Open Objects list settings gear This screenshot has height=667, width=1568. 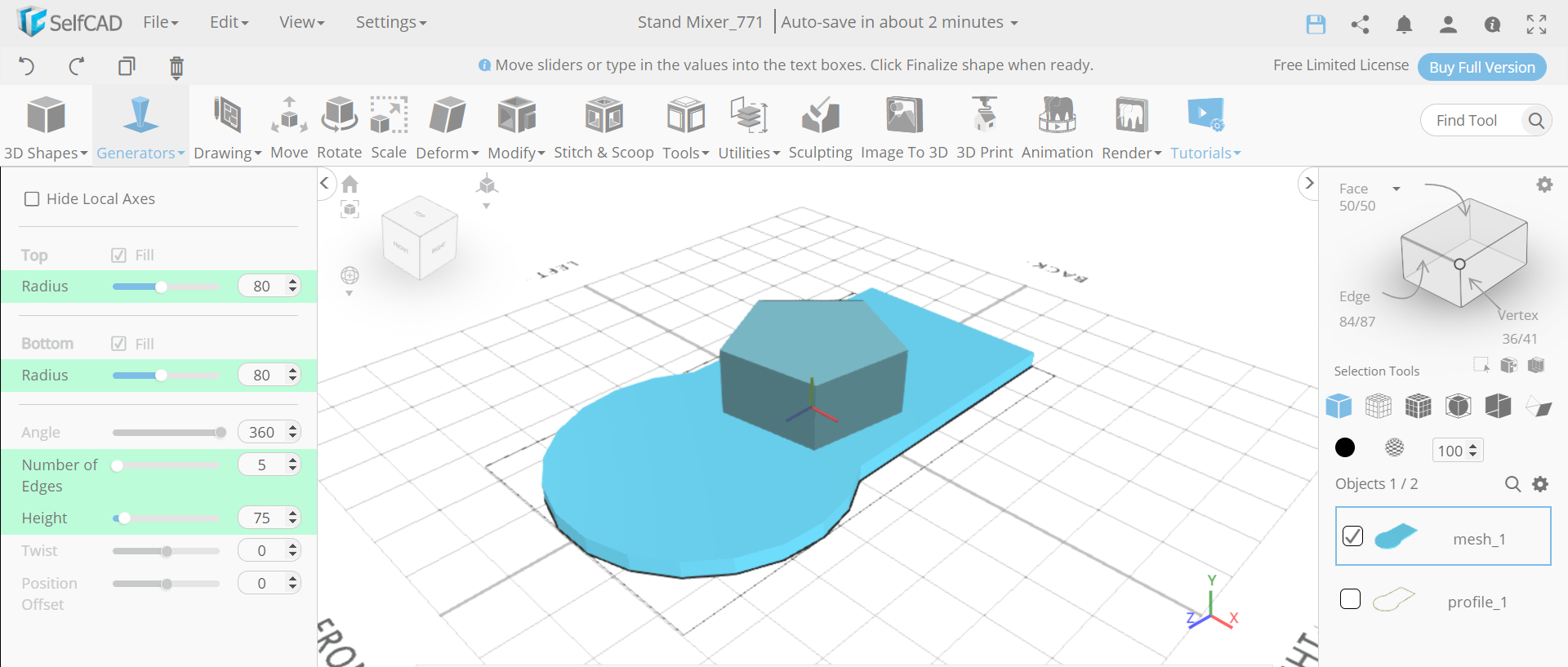click(x=1540, y=484)
